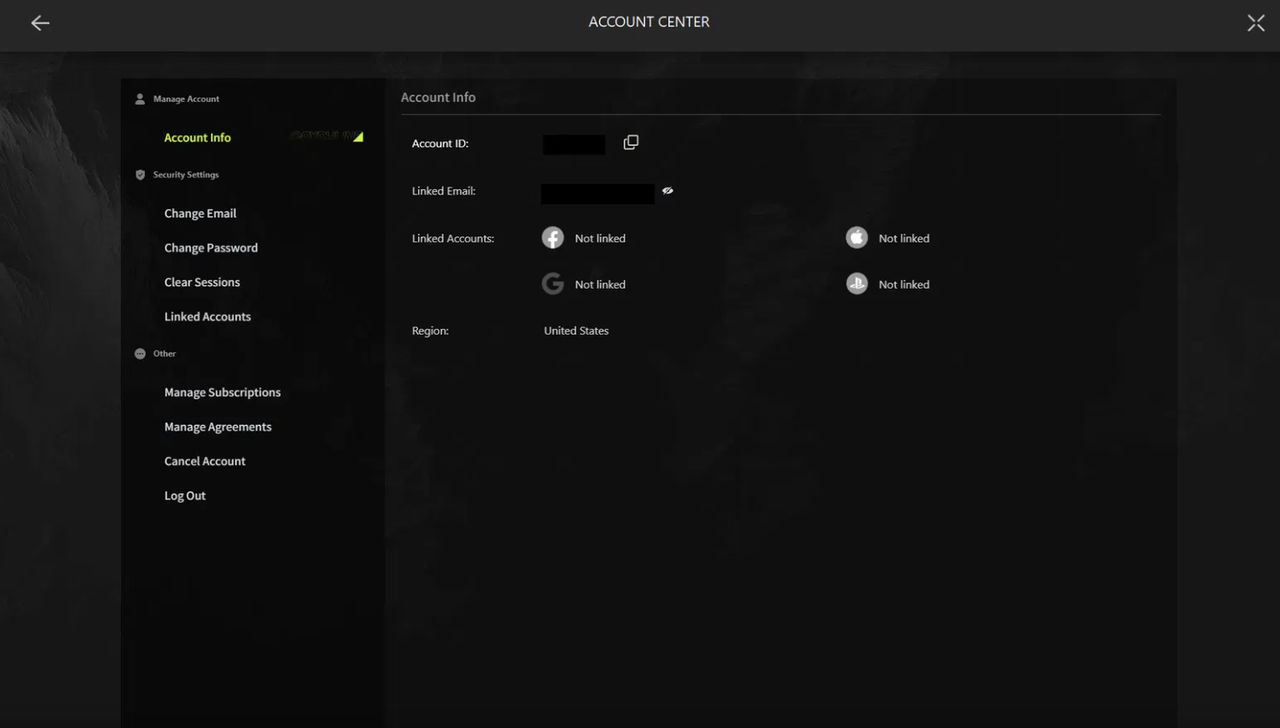The width and height of the screenshot is (1280, 728).
Task: Link the Google account icon
Action: click(x=552, y=284)
